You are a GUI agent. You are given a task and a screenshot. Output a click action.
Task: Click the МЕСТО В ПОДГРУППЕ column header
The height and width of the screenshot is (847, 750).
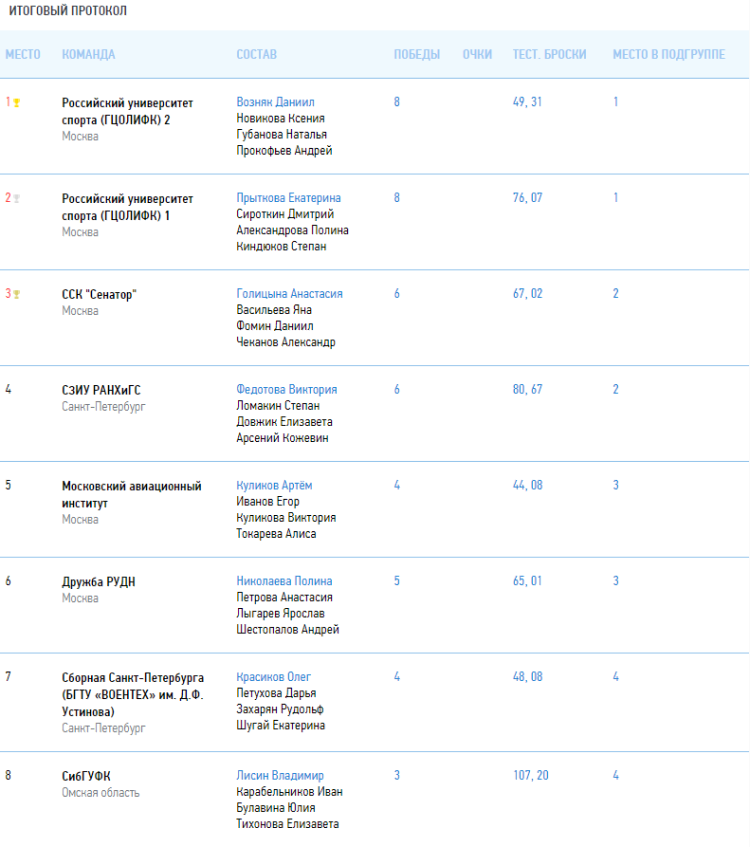[668, 54]
